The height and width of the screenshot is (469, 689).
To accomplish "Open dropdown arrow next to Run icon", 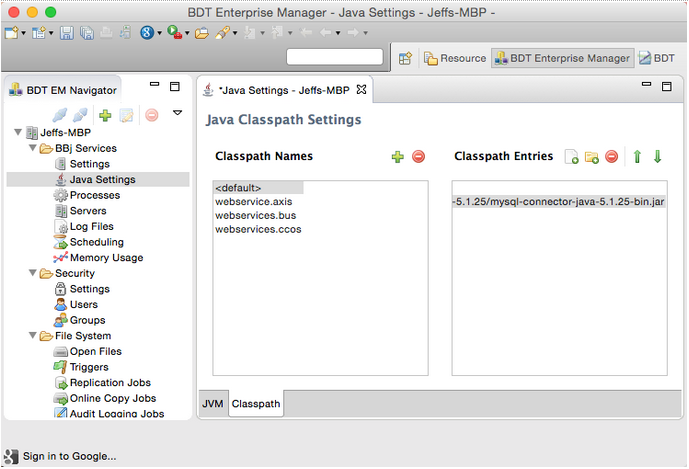I will (187, 33).
